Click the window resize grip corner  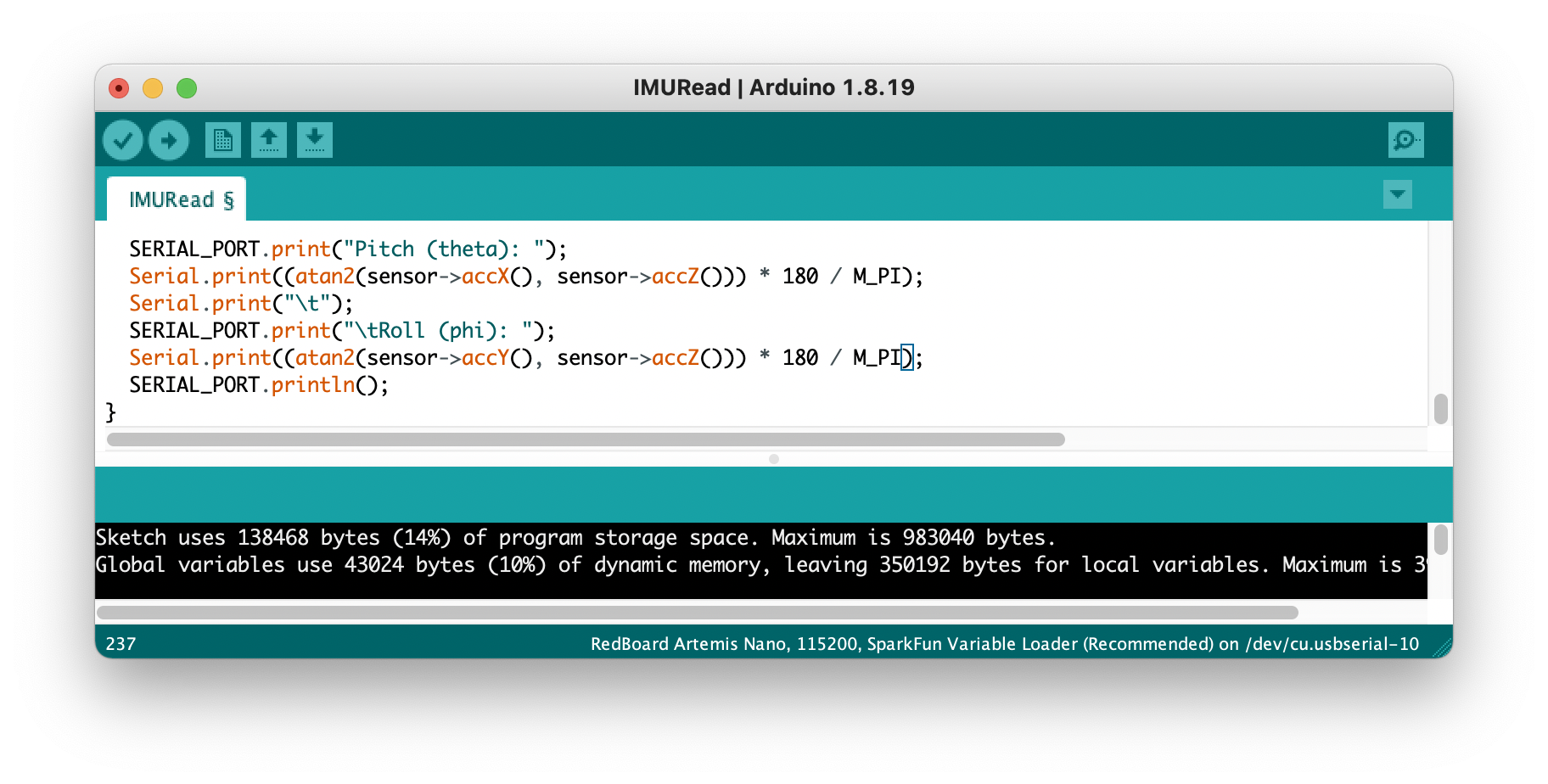point(1443,648)
